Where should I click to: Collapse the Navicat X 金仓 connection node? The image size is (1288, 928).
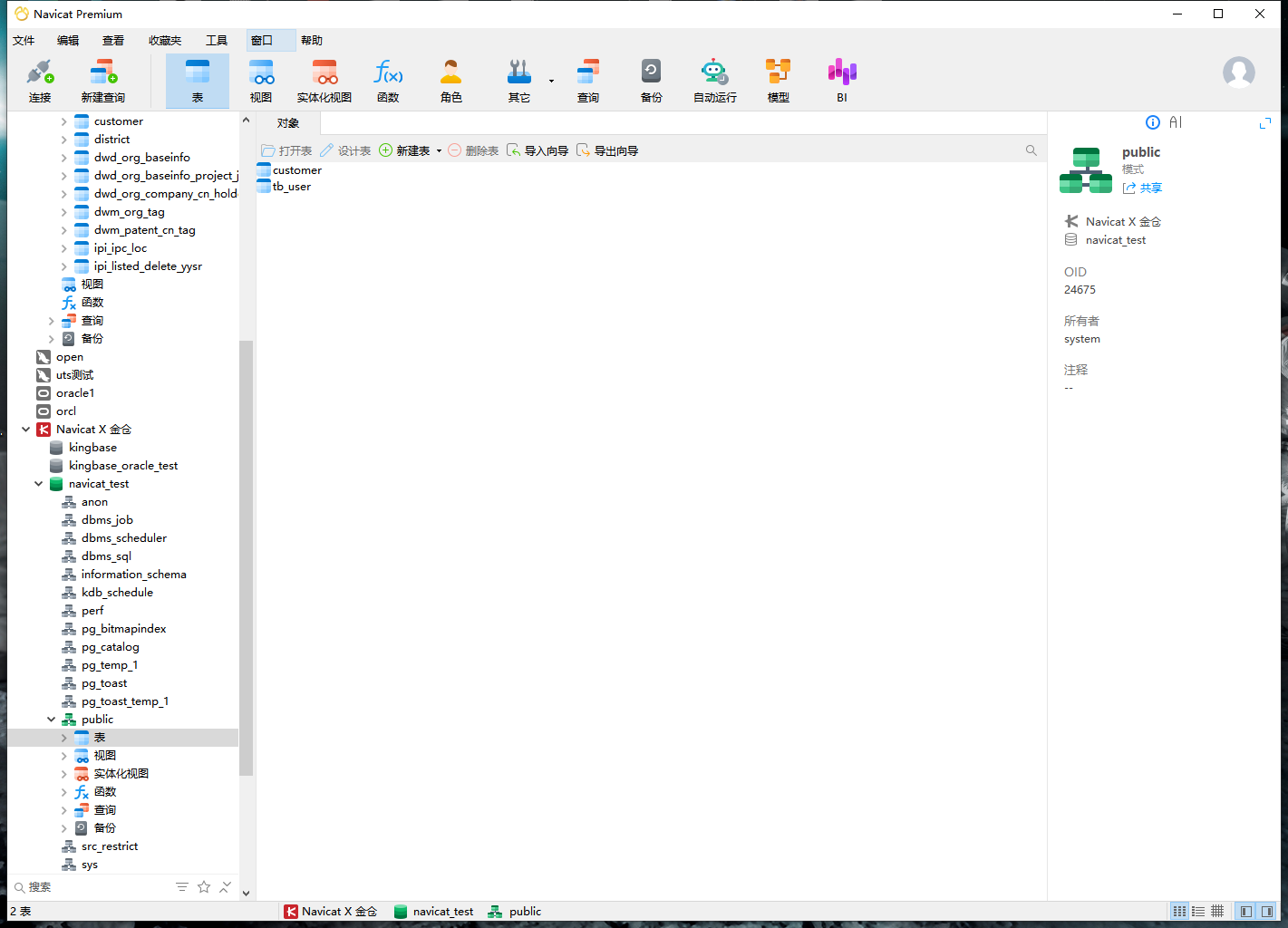click(x=26, y=430)
